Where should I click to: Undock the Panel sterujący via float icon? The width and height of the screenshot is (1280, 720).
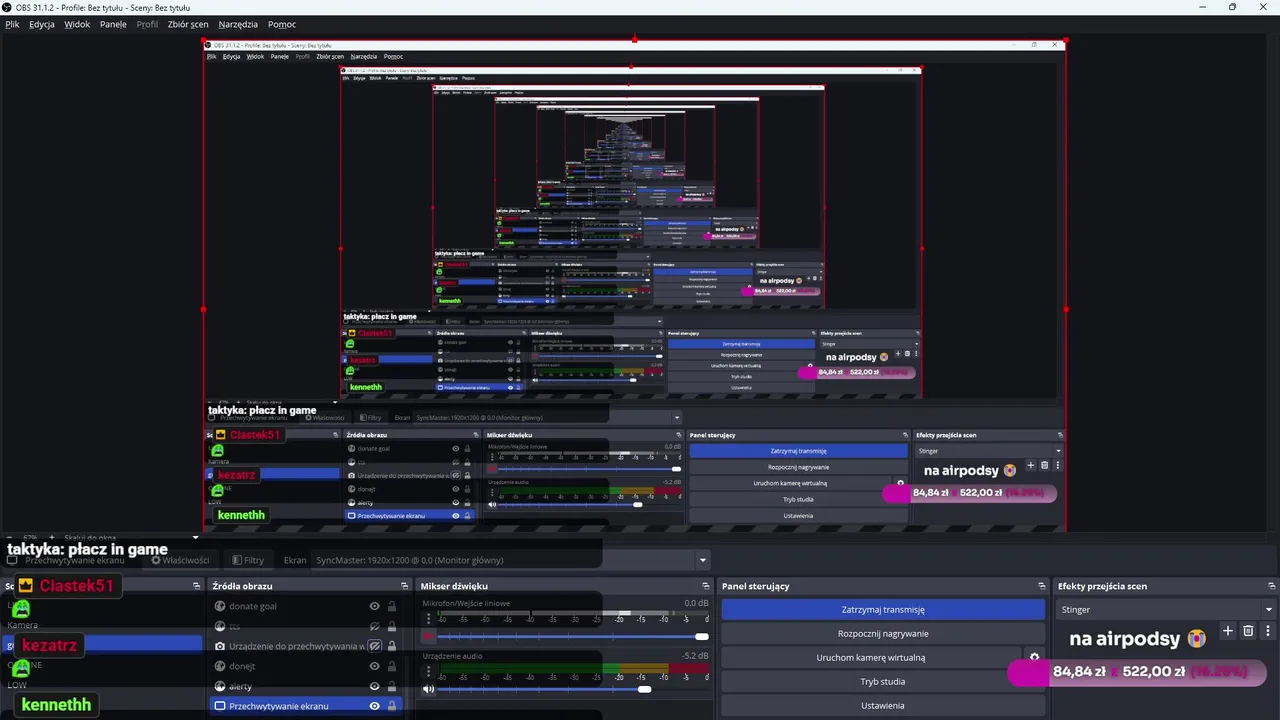coord(1042,586)
